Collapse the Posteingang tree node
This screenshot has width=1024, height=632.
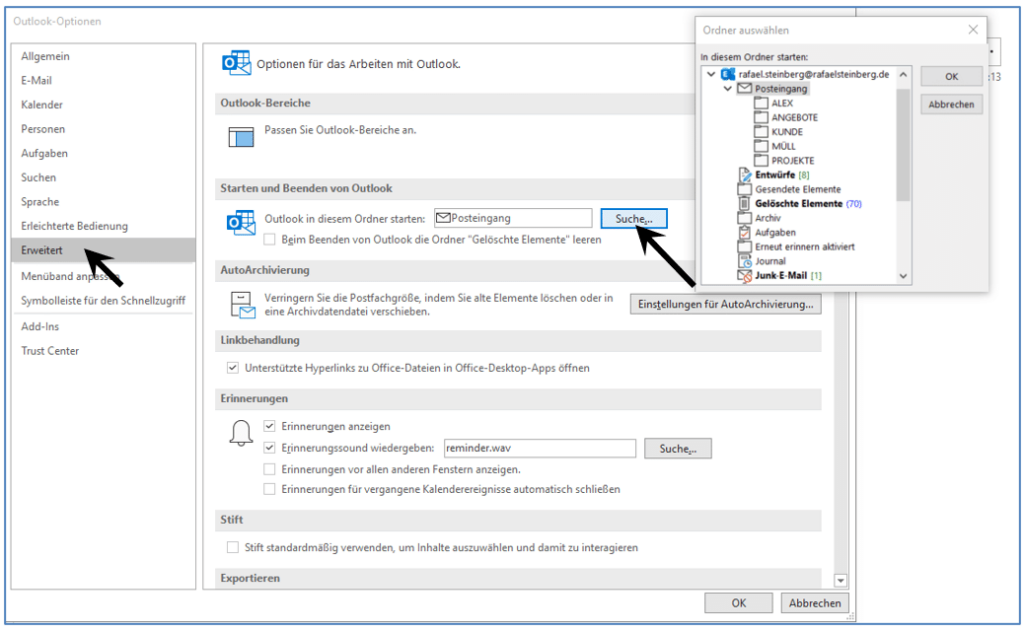728,88
